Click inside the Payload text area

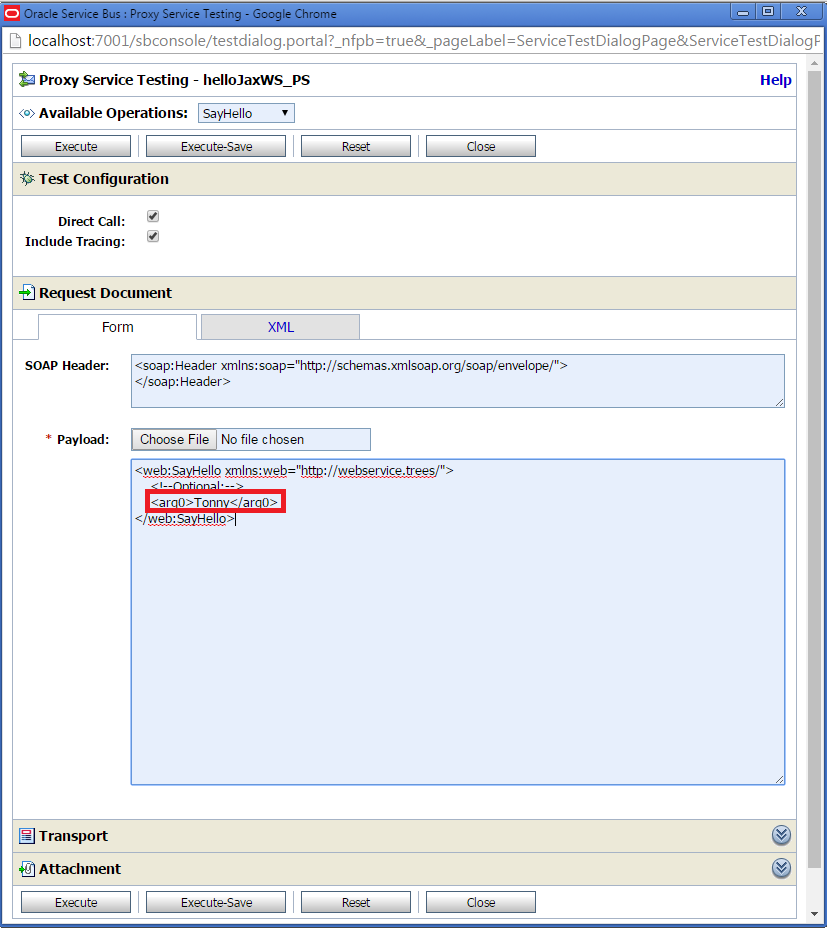coord(458,622)
